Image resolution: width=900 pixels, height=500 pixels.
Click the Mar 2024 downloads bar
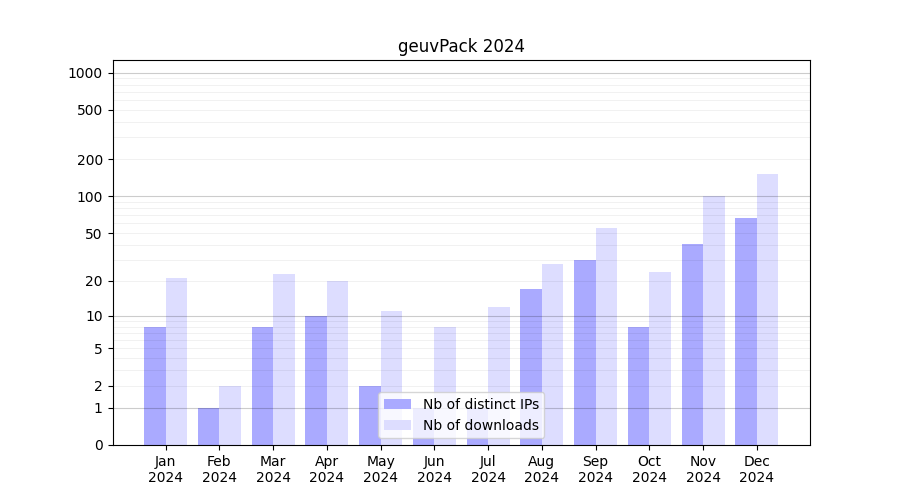click(284, 359)
